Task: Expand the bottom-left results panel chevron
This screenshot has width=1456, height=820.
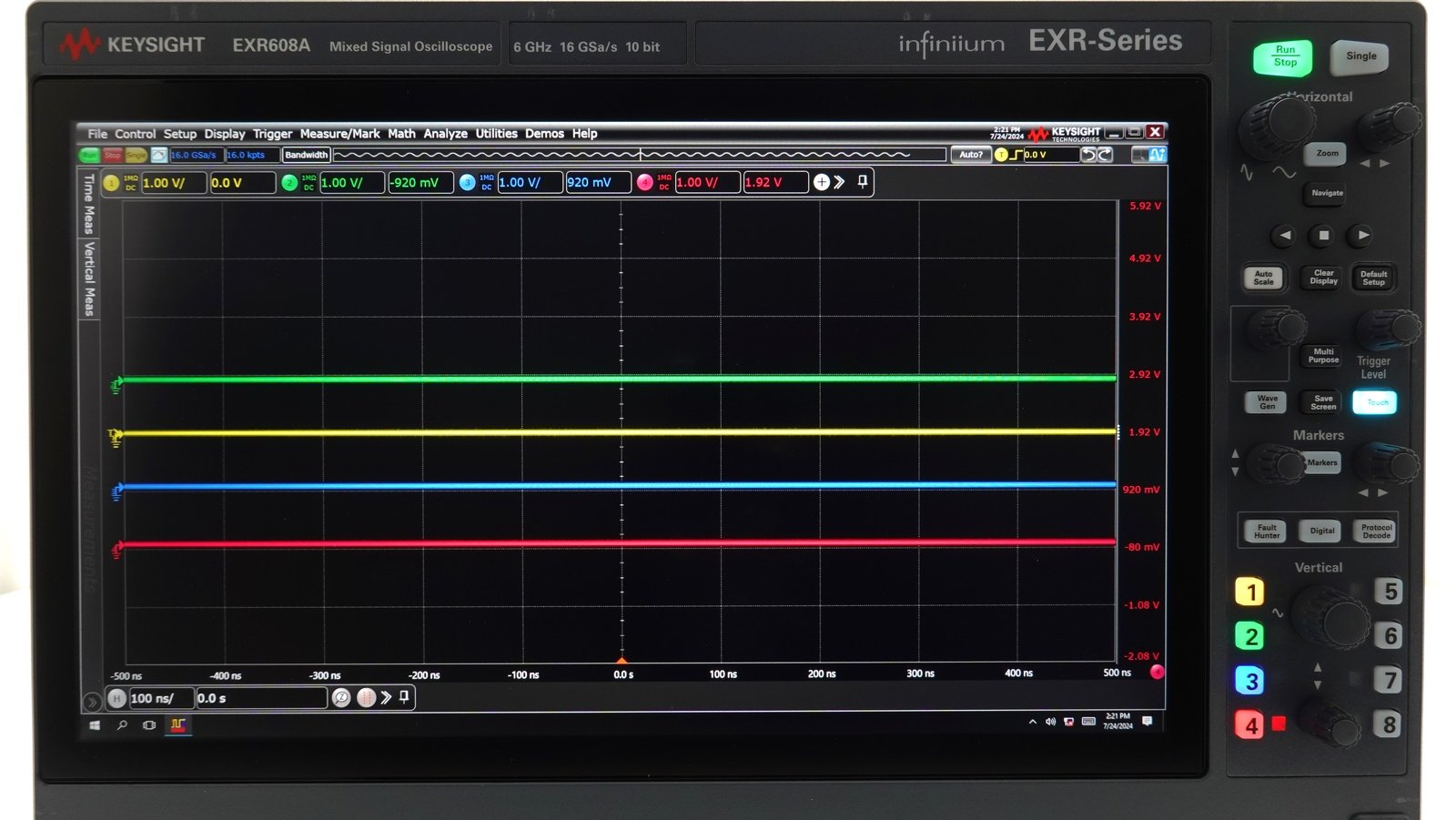Action: pos(92,702)
